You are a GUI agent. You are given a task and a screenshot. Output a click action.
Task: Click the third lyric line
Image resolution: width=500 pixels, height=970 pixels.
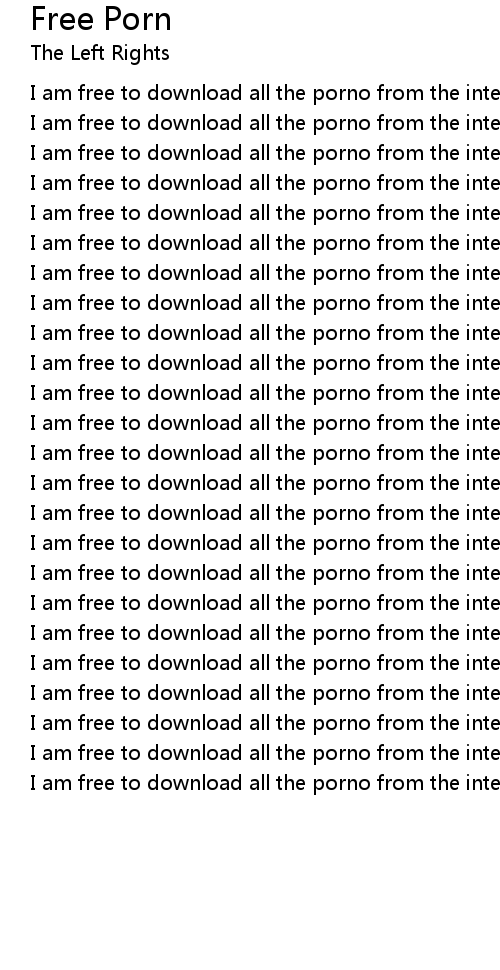tap(265, 153)
